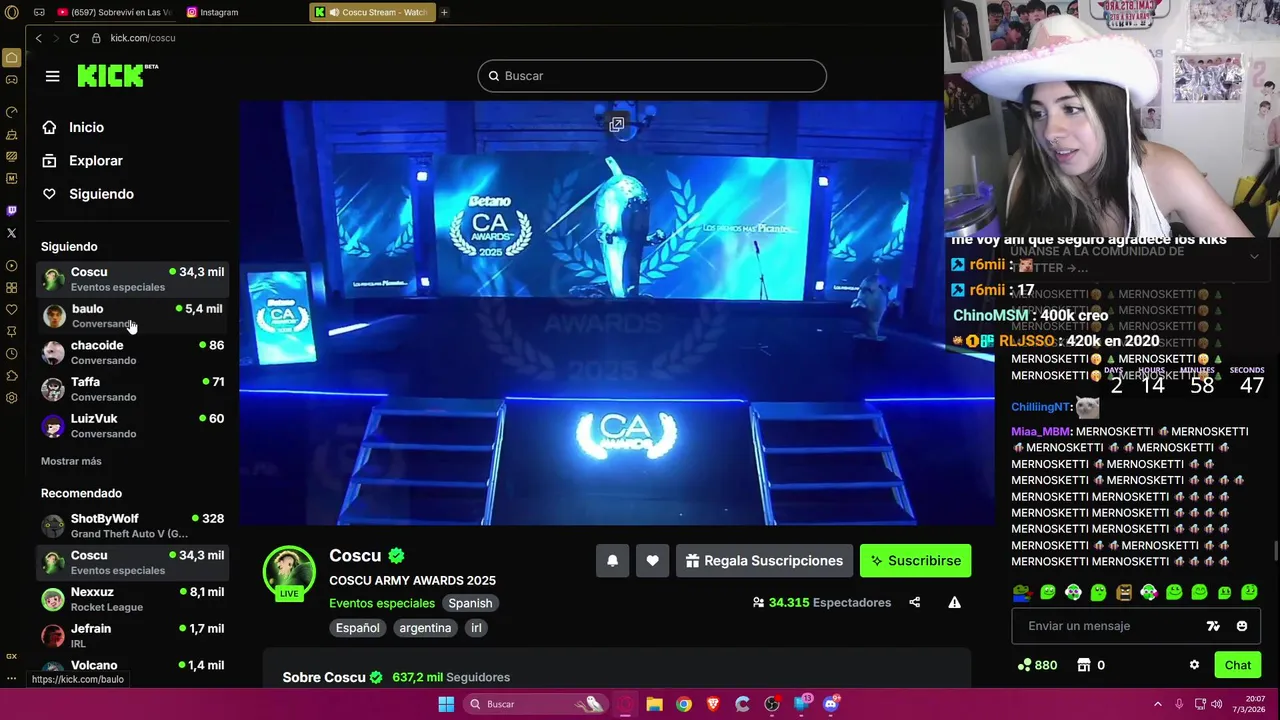Open X icon in Opera sidebar
This screenshot has height=720, width=1280.
(11, 233)
